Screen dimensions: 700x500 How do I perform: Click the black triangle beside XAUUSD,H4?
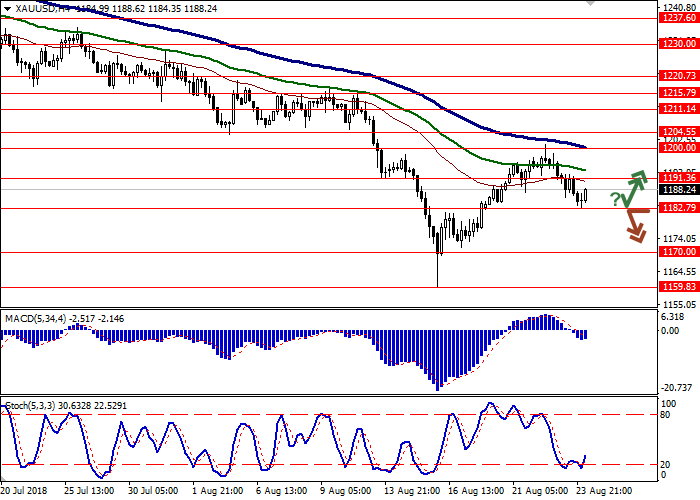tap(7, 7)
